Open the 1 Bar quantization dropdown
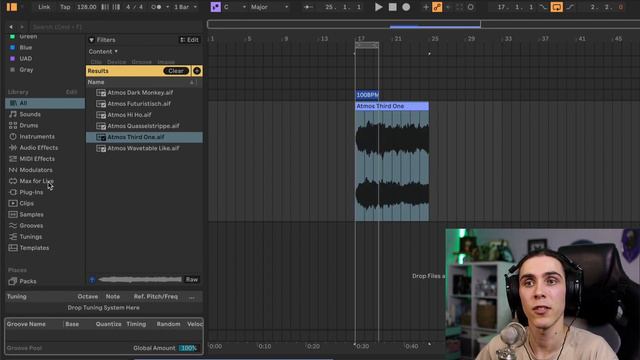 pos(185,7)
